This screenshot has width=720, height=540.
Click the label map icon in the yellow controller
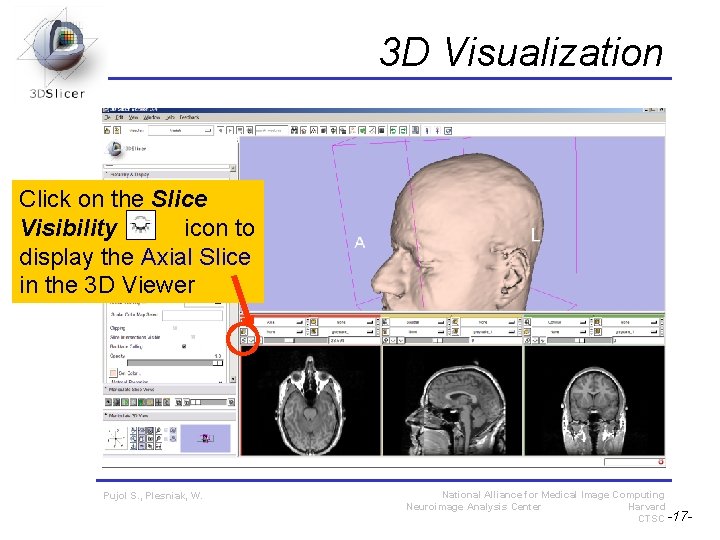click(x=385, y=332)
